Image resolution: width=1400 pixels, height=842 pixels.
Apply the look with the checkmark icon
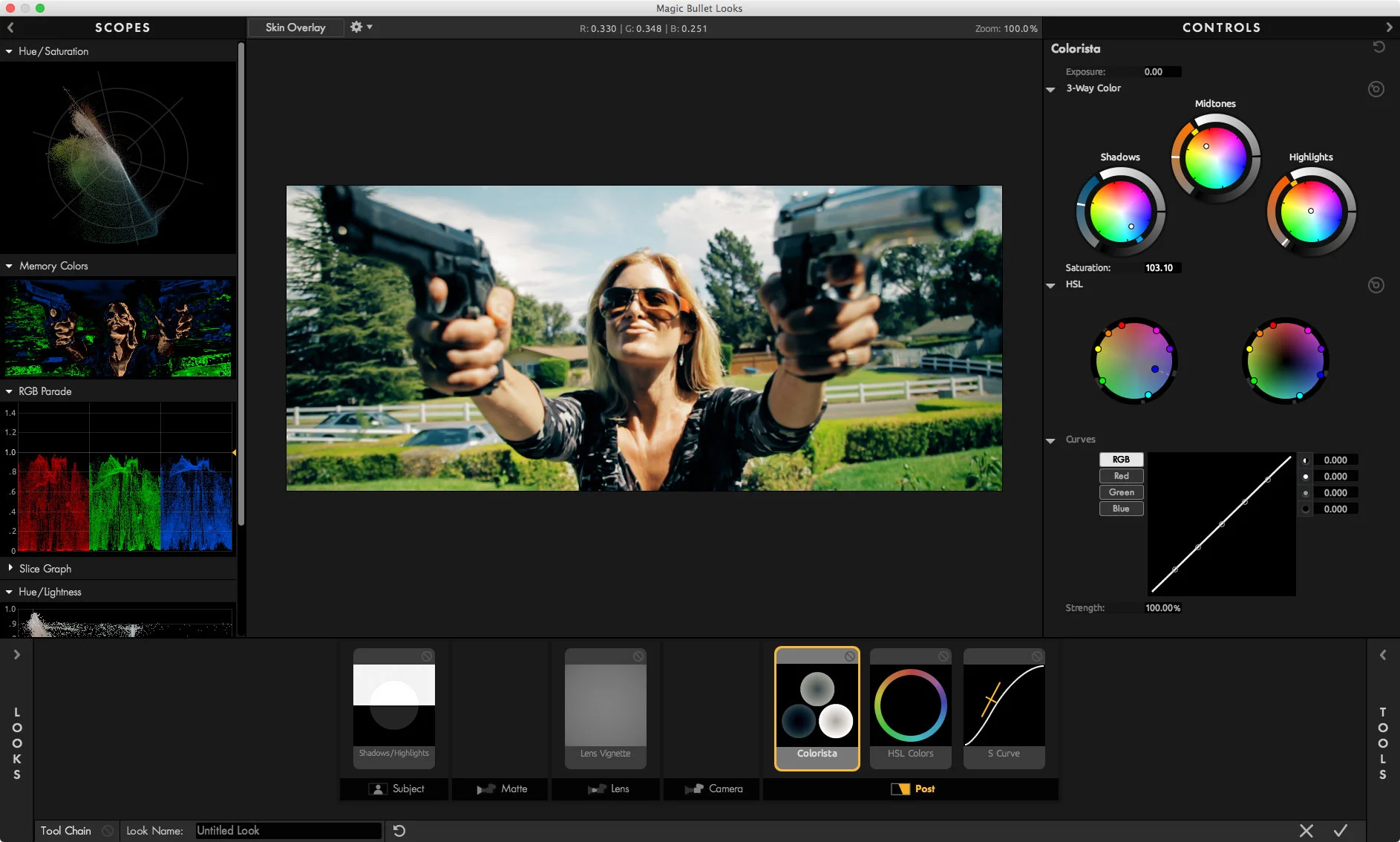pos(1341,831)
